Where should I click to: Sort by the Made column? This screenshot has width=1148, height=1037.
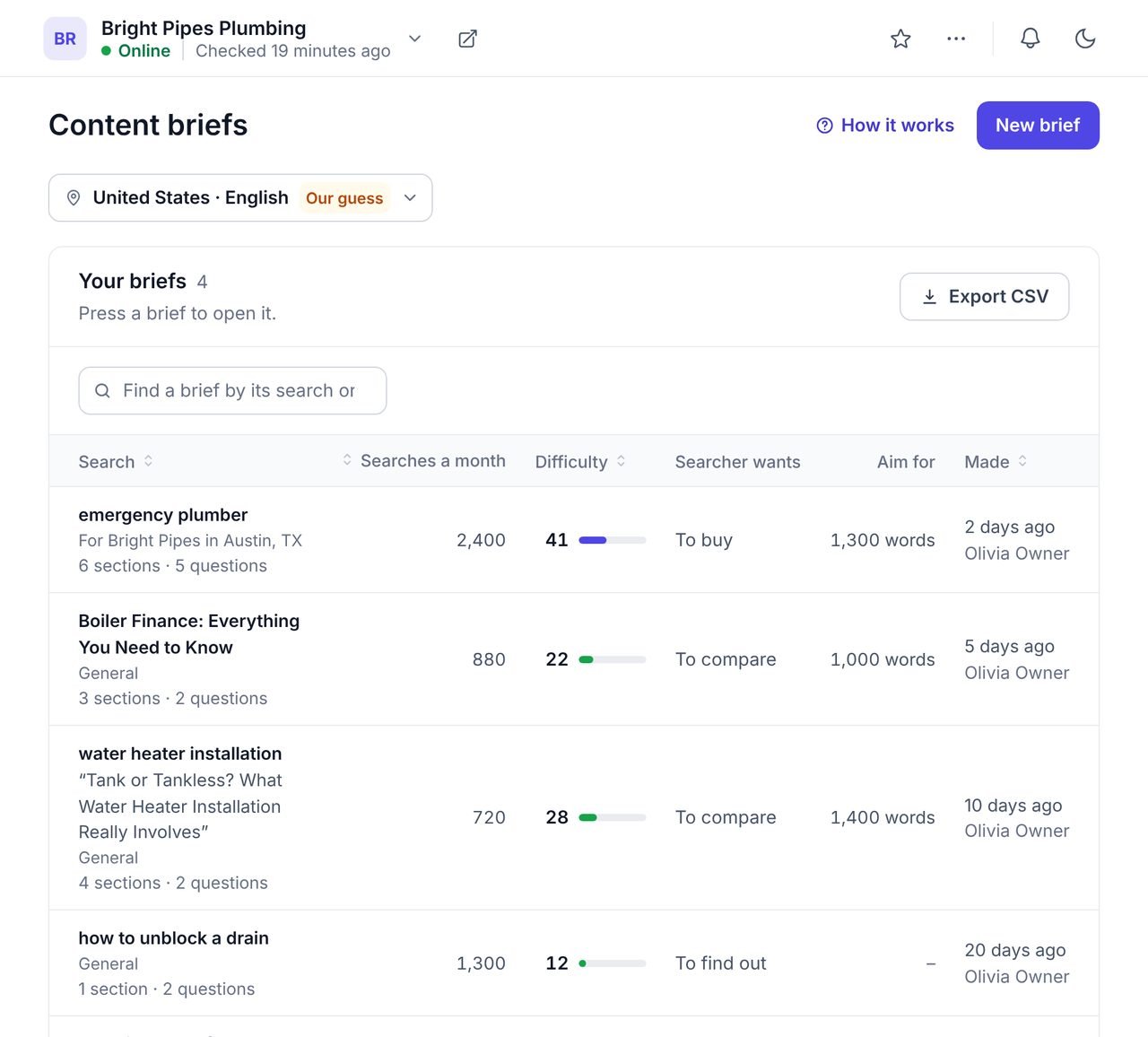996,461
